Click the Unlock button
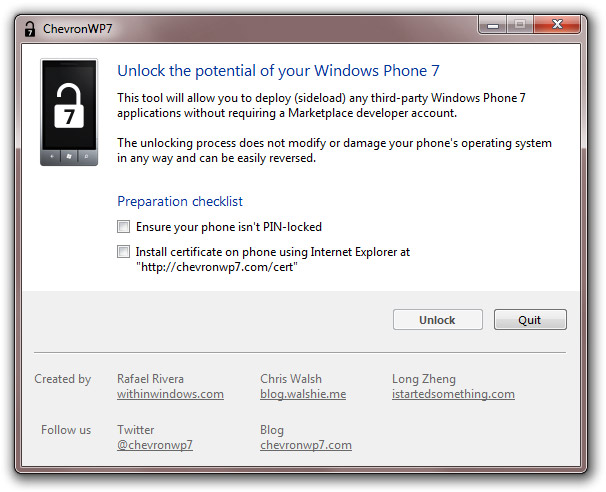The image size is (606, 492). pos(437,320)
